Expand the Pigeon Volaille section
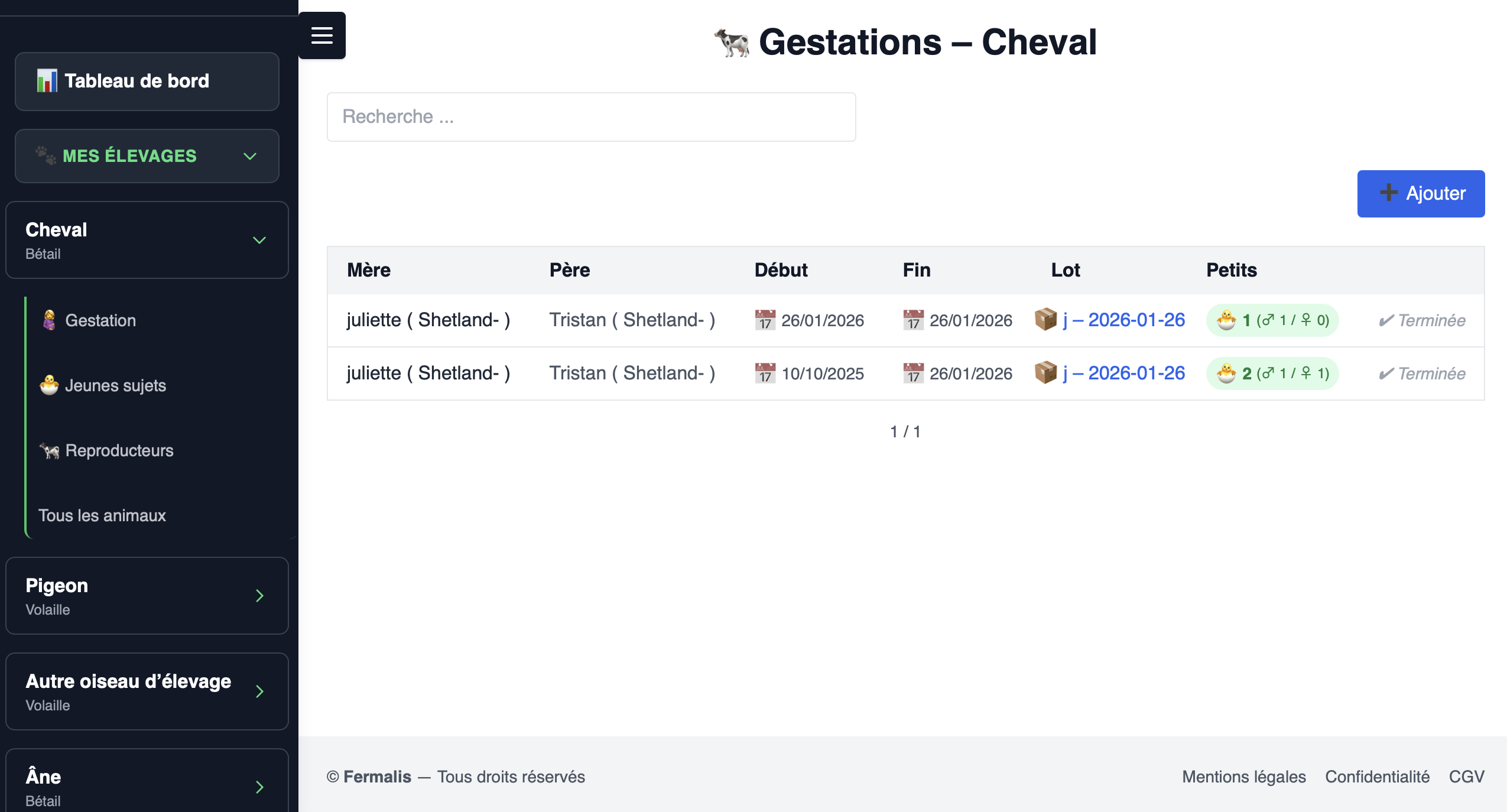This screenshot has height=812, width=1507. point(259,596)
